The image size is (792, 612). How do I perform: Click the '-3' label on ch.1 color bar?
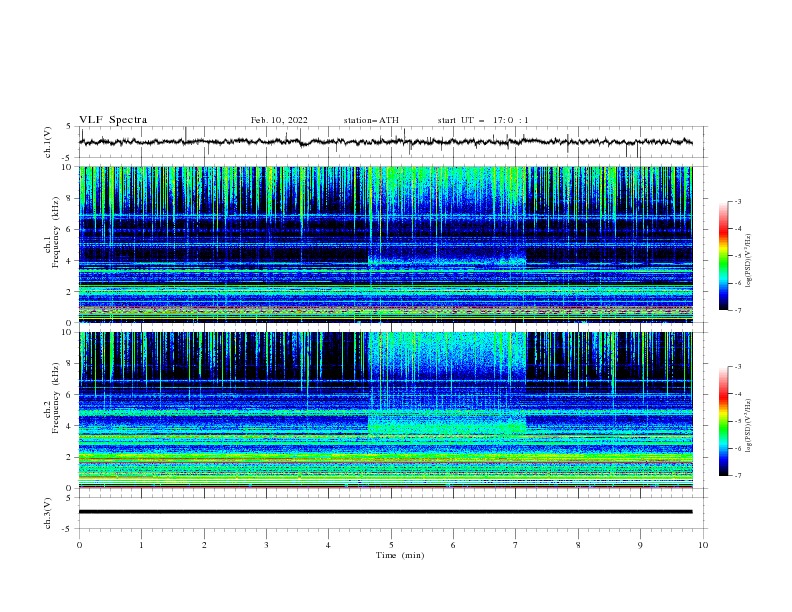[738, 201]
